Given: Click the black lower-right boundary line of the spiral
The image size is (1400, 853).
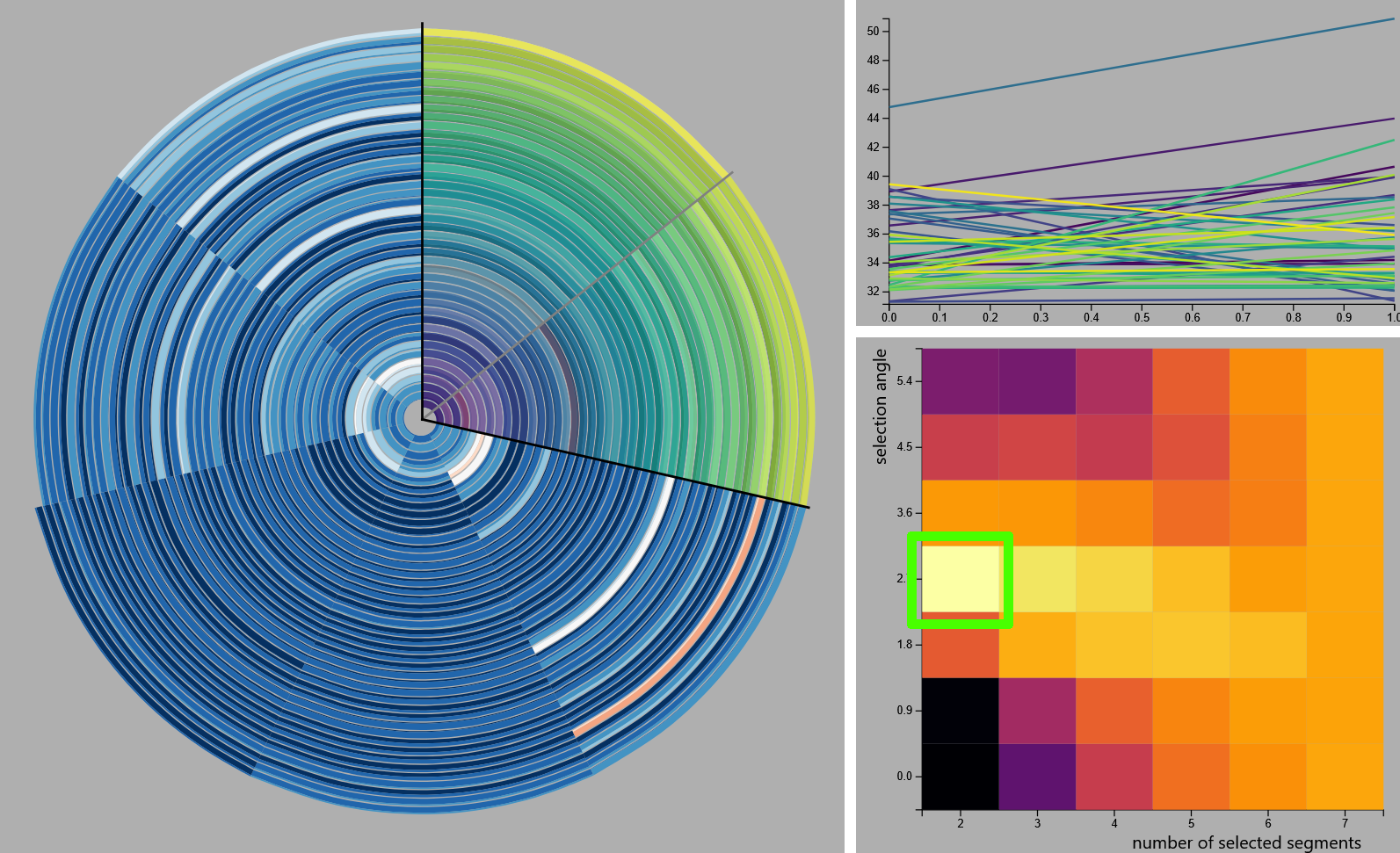Looking at the screenshot, I should pyautogui.click(x=615, y=464).
